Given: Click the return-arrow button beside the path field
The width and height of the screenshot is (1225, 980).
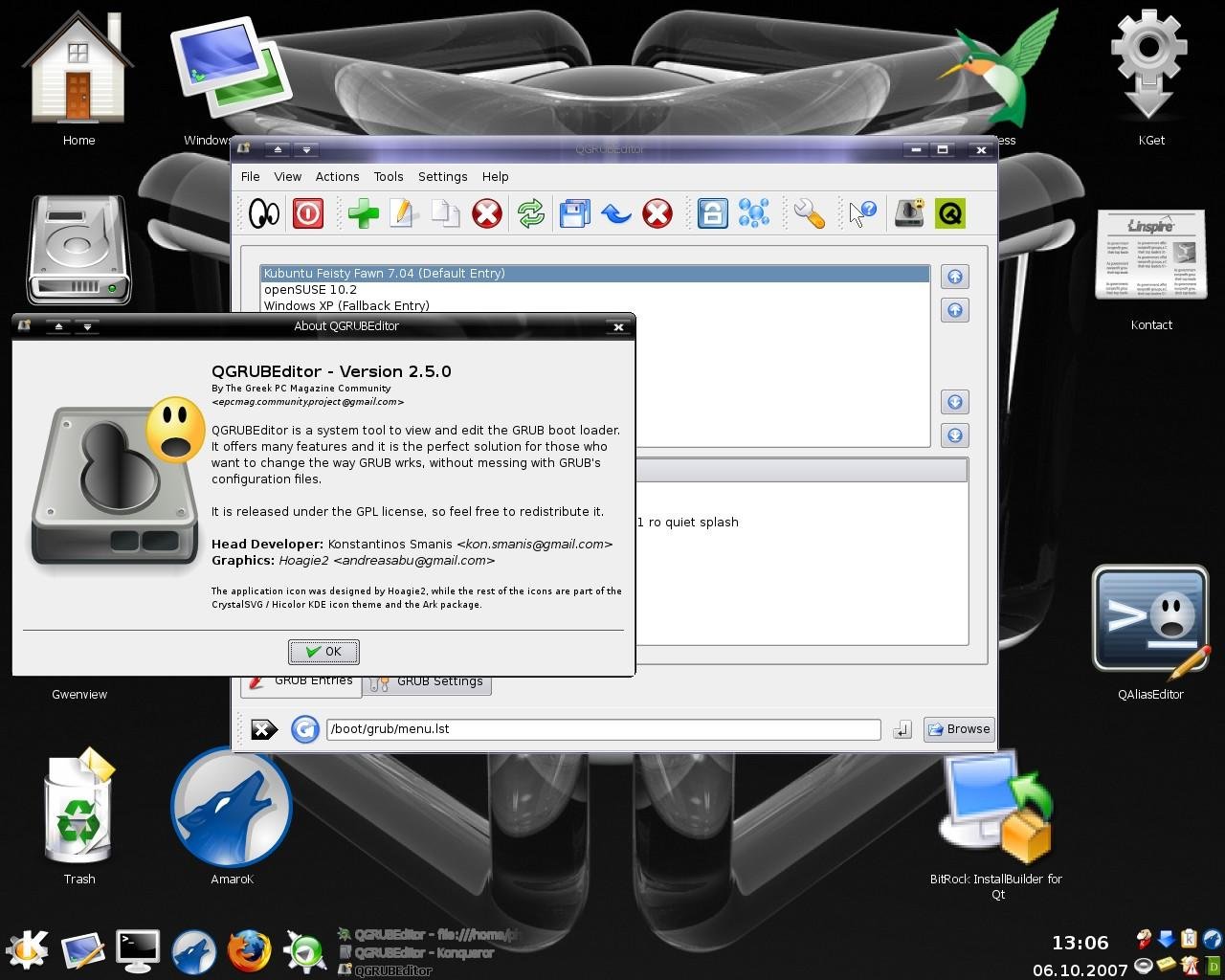Looking at the screenshot, I should coord(902,730).
